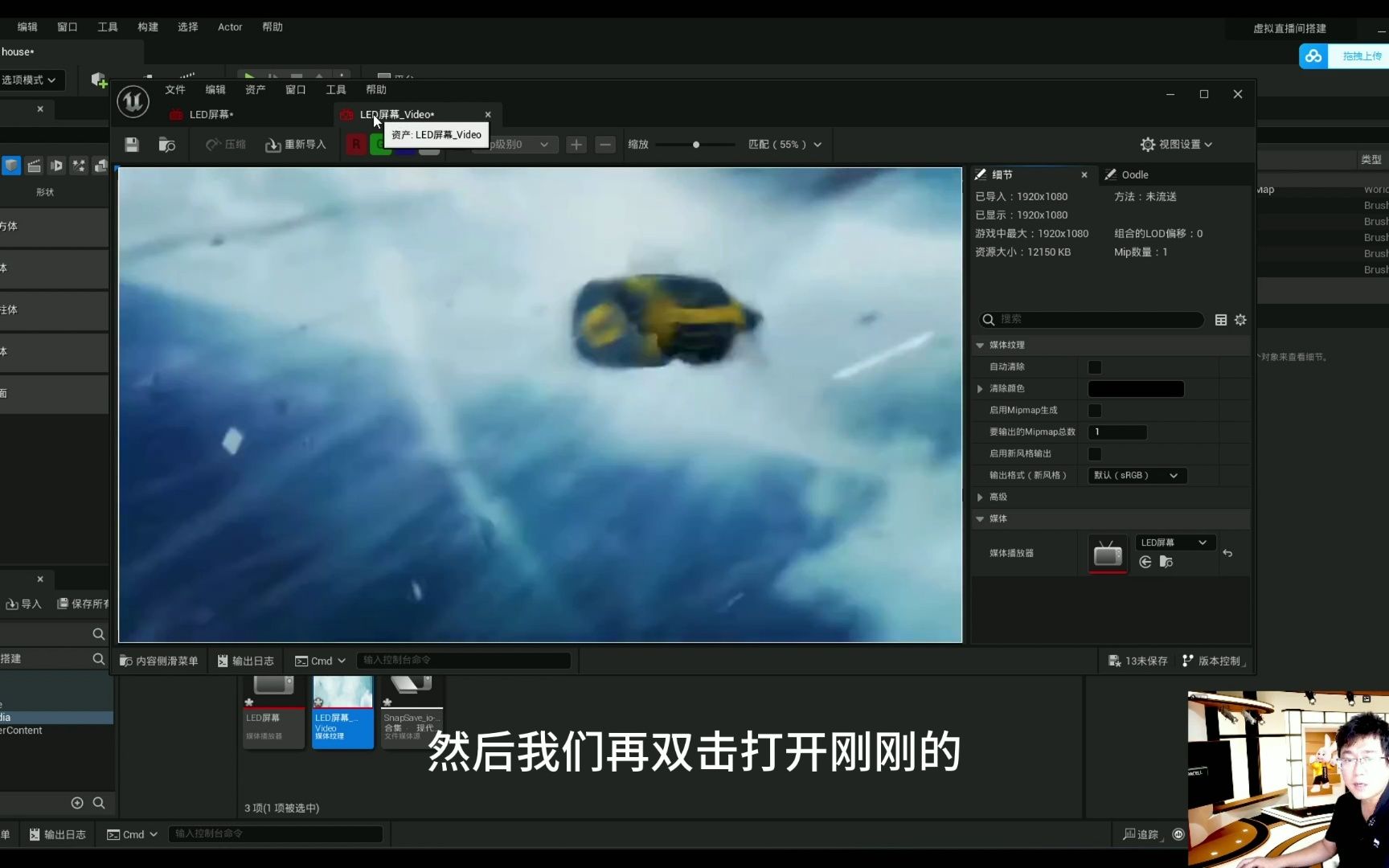This screenshot has height=868, width=1389.
Task: Click the 13未保存 unsaved assets button
Action: [x=1138, y=661]
